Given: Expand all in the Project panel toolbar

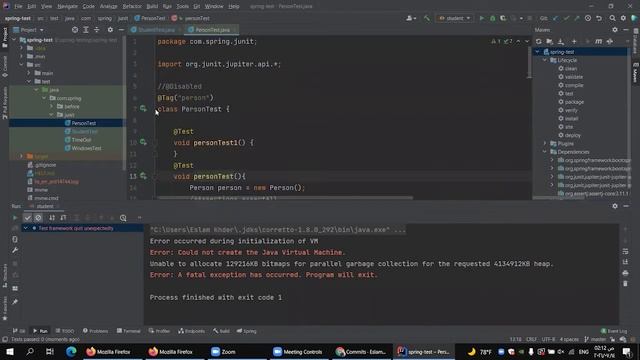Looking at the screenshot, I should 86,30.
